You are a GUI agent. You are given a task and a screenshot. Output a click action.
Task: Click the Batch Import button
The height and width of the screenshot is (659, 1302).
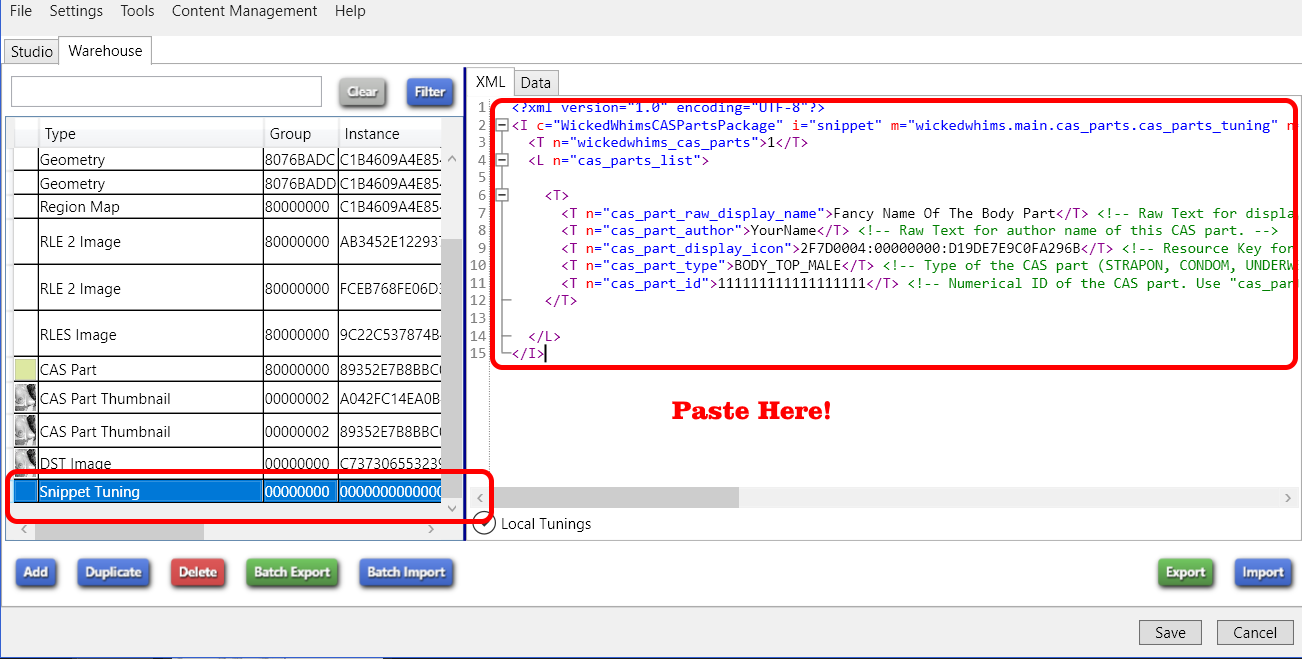point(405,572)
